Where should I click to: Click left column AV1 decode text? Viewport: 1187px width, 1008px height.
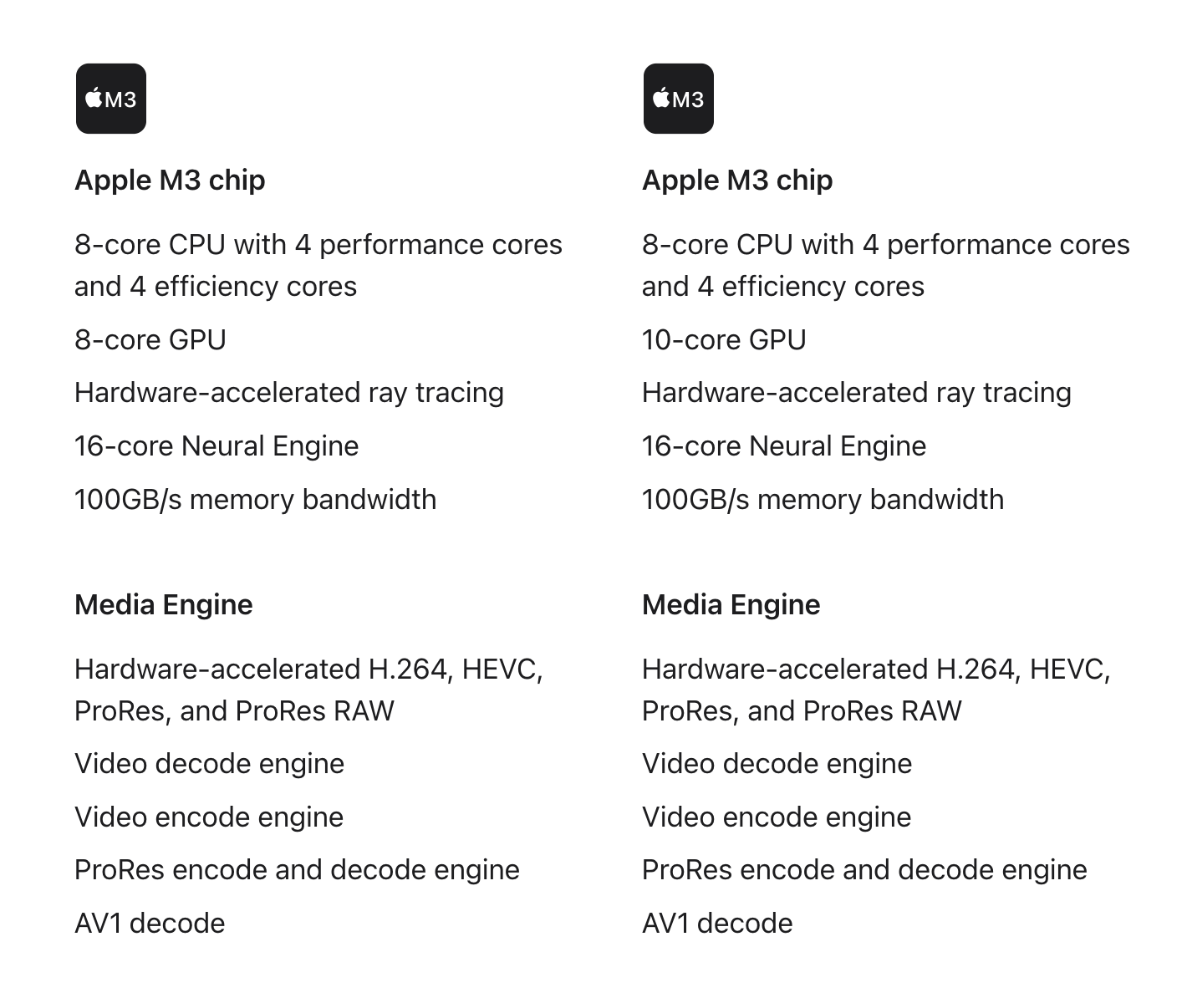click(x=150, y=924)
